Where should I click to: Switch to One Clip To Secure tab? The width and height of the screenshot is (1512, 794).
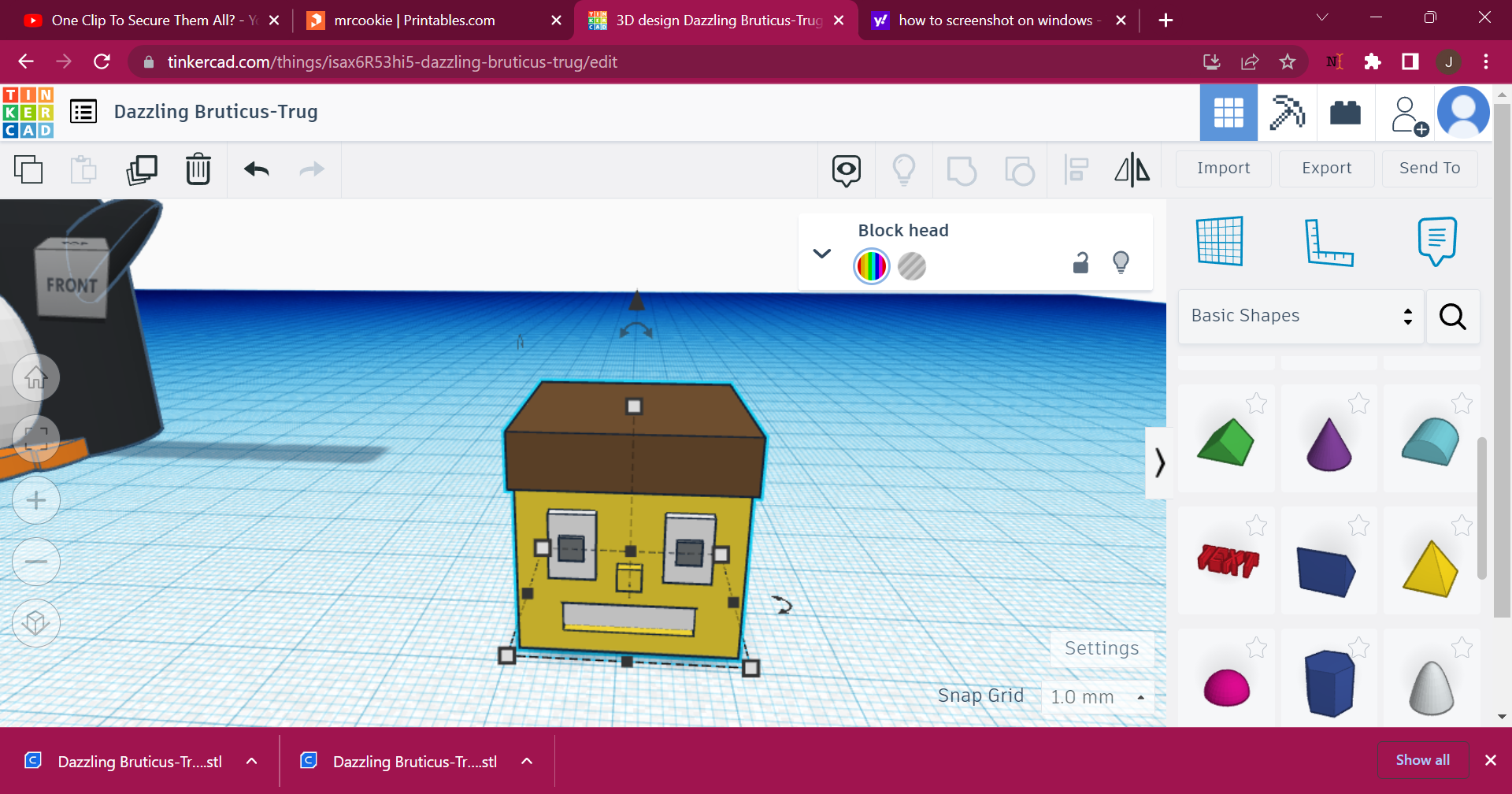tap(151, 20)
